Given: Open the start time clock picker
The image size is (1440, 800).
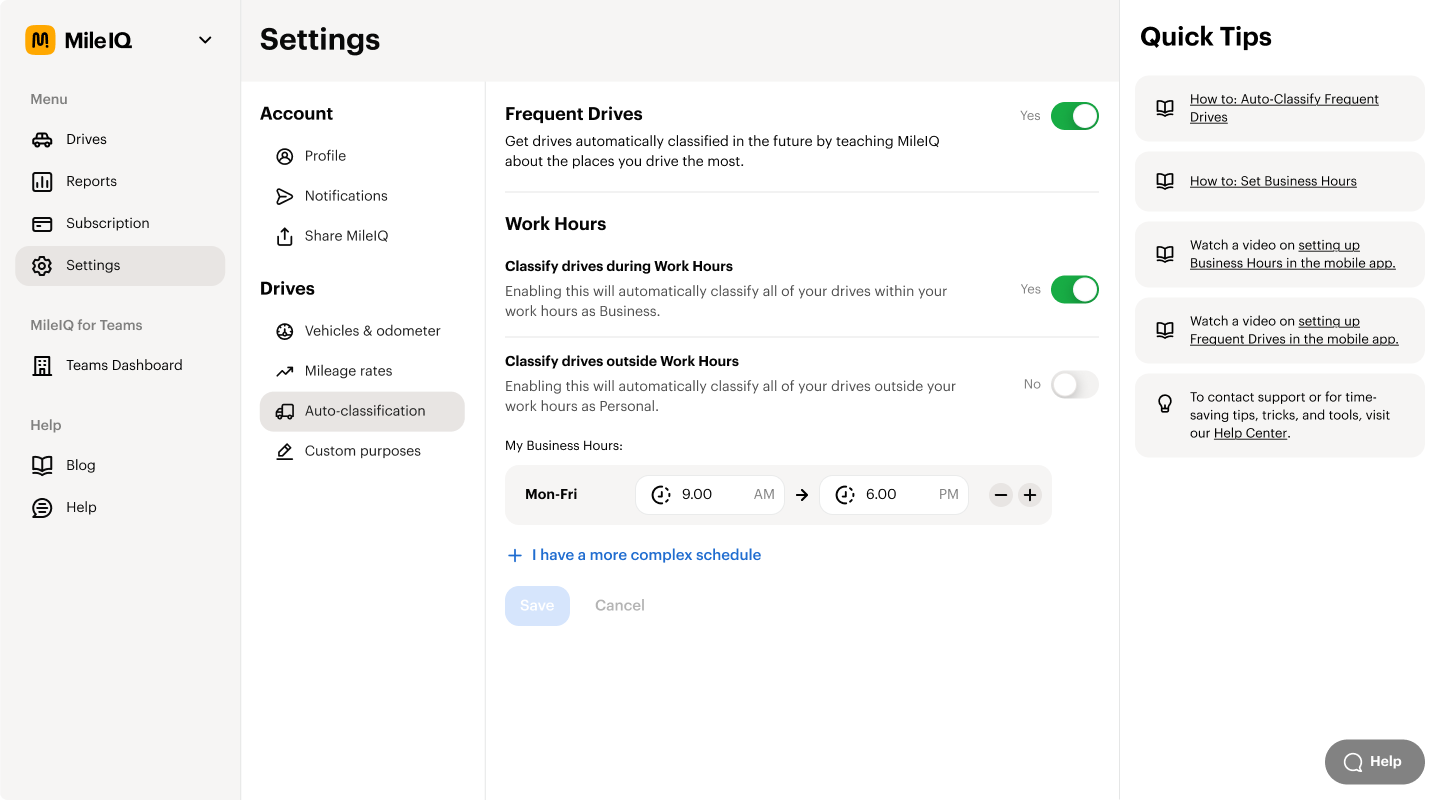Looking at the screenshot, I should (660, 494).
